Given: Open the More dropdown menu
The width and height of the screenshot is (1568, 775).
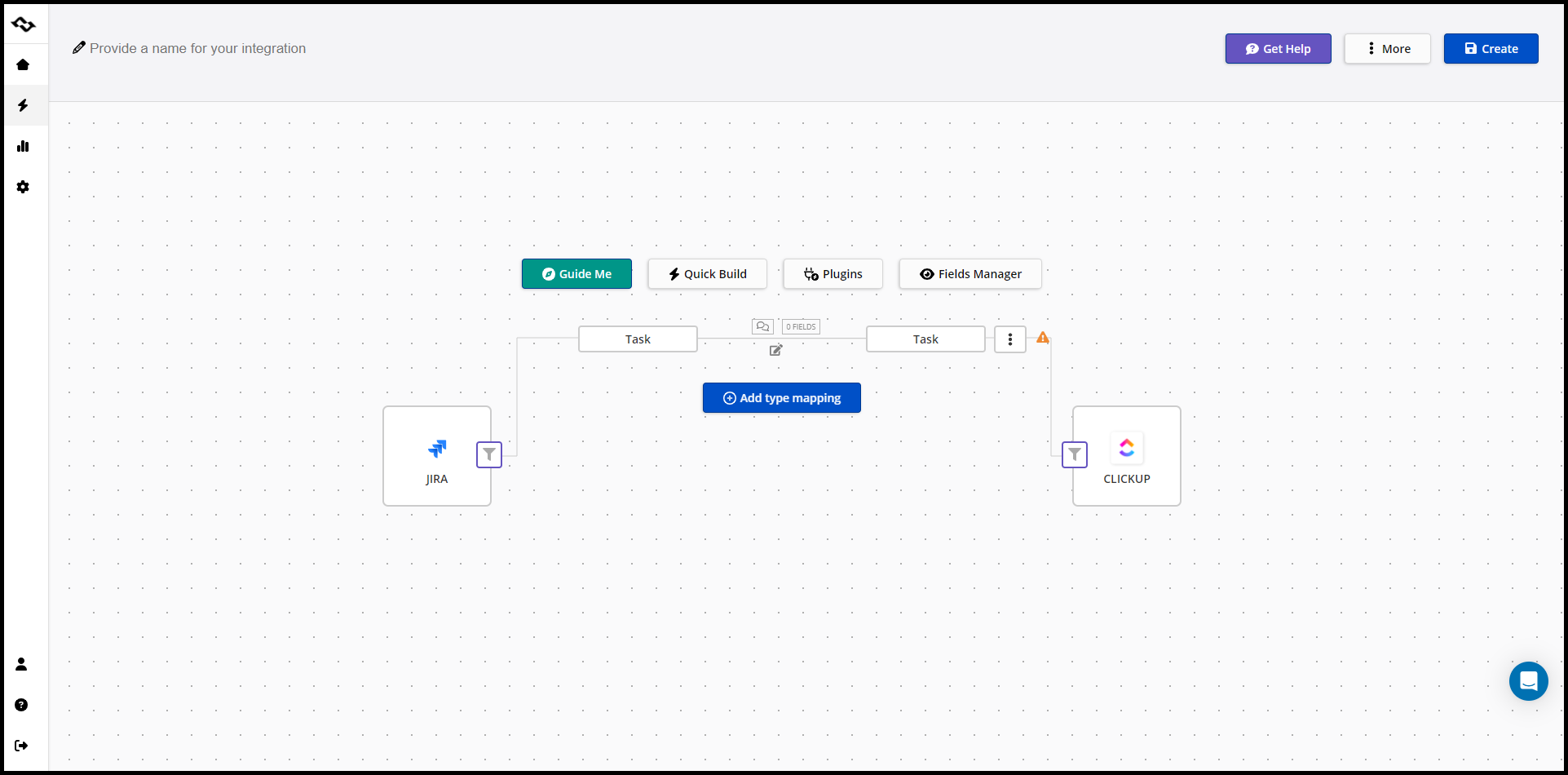Looking at the screenshot, I should point(1387,49).
